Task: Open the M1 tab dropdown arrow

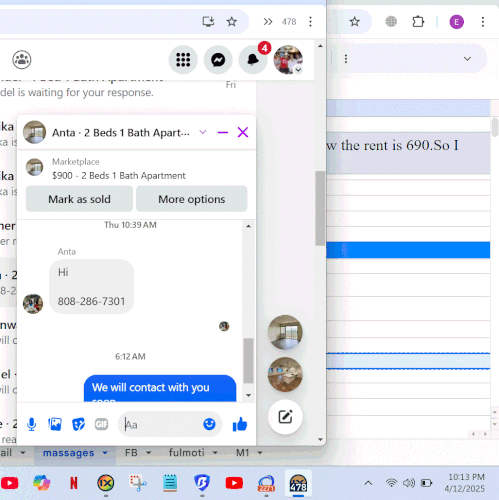Action: click(x=260, y=453)
